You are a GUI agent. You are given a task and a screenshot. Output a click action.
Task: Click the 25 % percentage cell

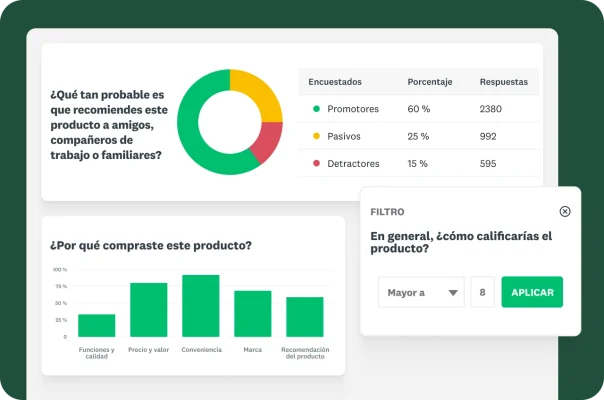418,136
